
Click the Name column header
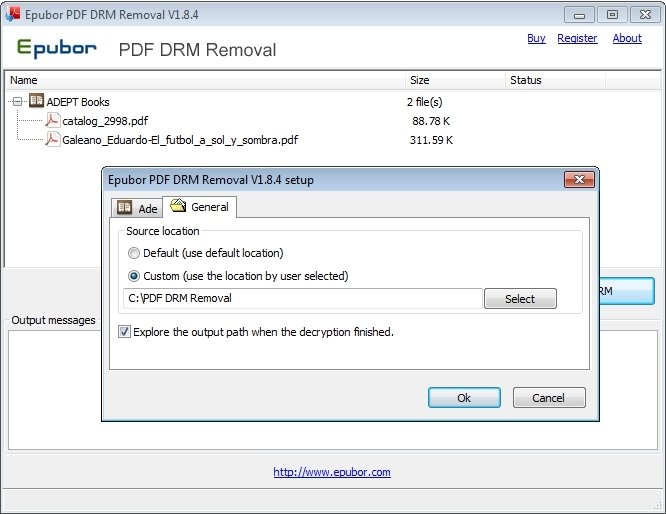point(205,80)
